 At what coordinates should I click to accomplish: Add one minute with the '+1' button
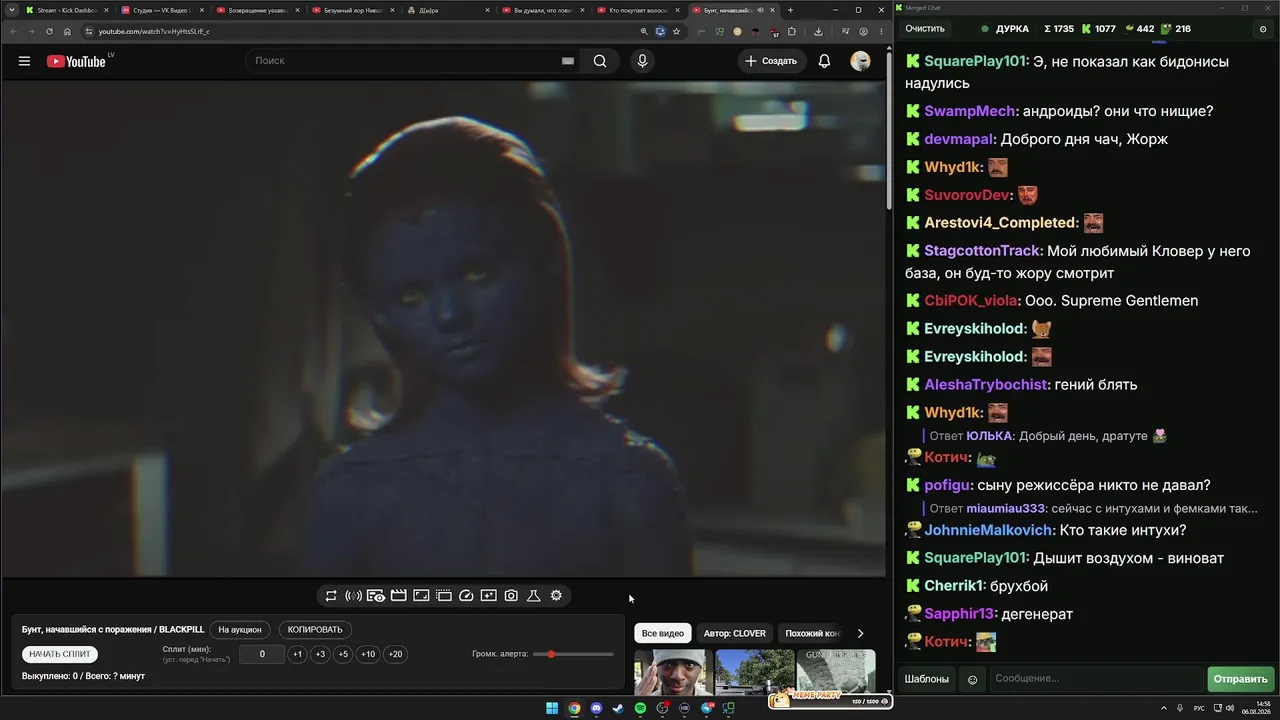click(297, 655)
